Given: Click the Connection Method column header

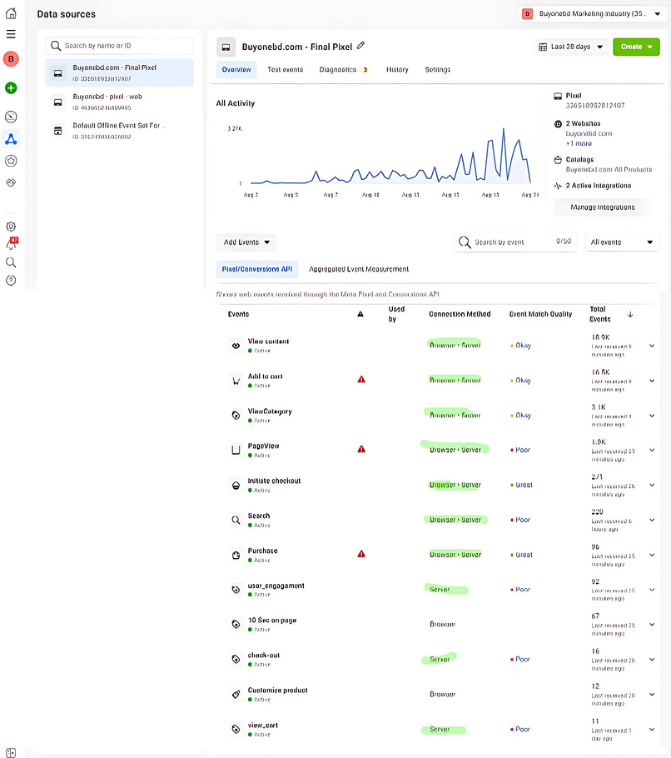Looking at the screenshot, I should tap(459, 314).
